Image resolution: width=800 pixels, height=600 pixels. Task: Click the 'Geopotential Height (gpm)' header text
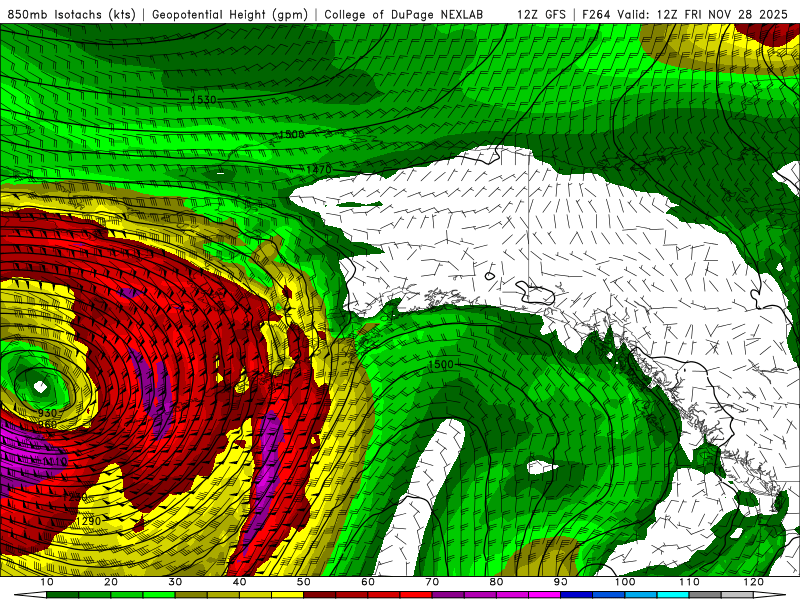coord(230,14)
